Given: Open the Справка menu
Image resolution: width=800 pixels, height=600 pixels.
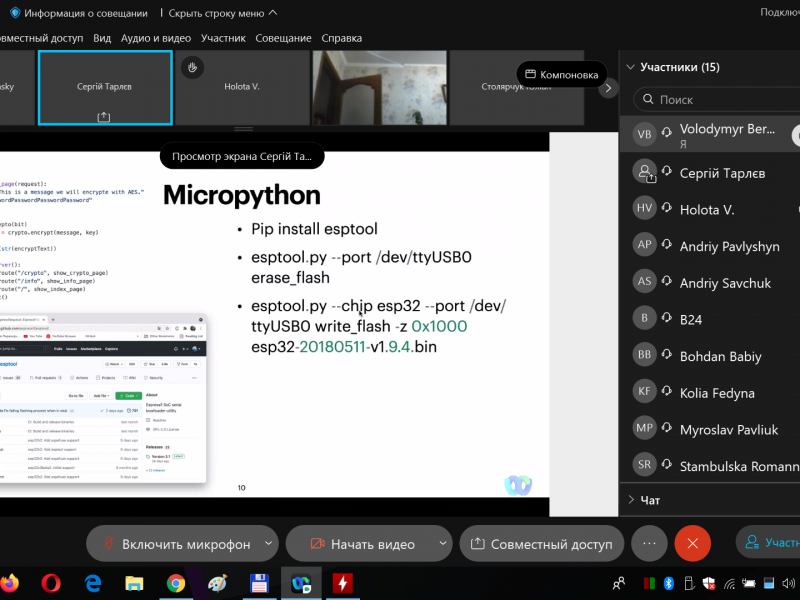Looking at the screenshot, I should [342, 38].
